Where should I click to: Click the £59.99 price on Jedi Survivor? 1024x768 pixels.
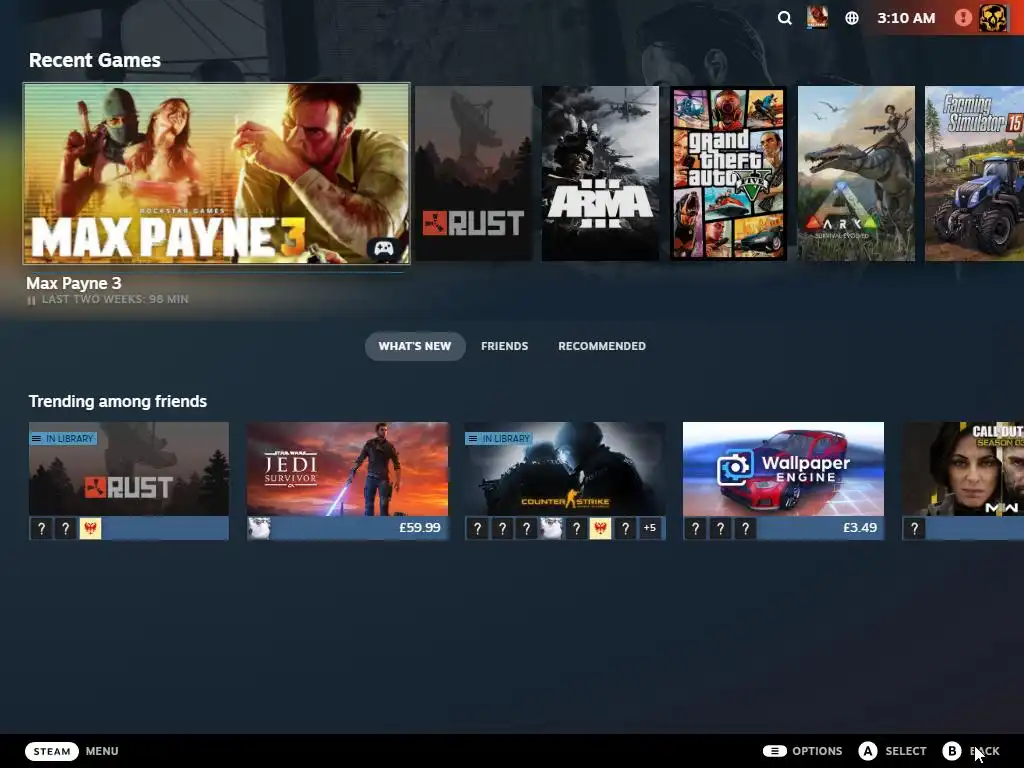tap(419, 528)
